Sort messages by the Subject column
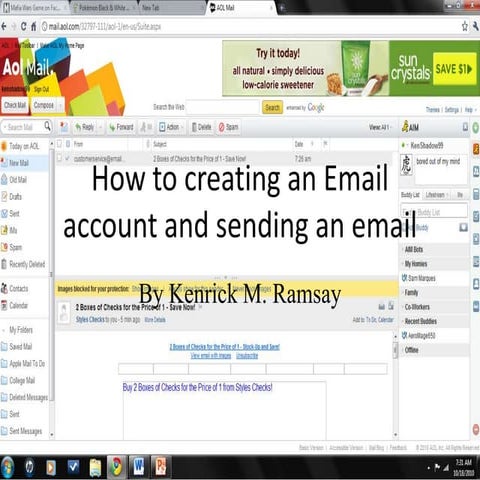Viewport: 480px width, 480px height. [160, 144]
